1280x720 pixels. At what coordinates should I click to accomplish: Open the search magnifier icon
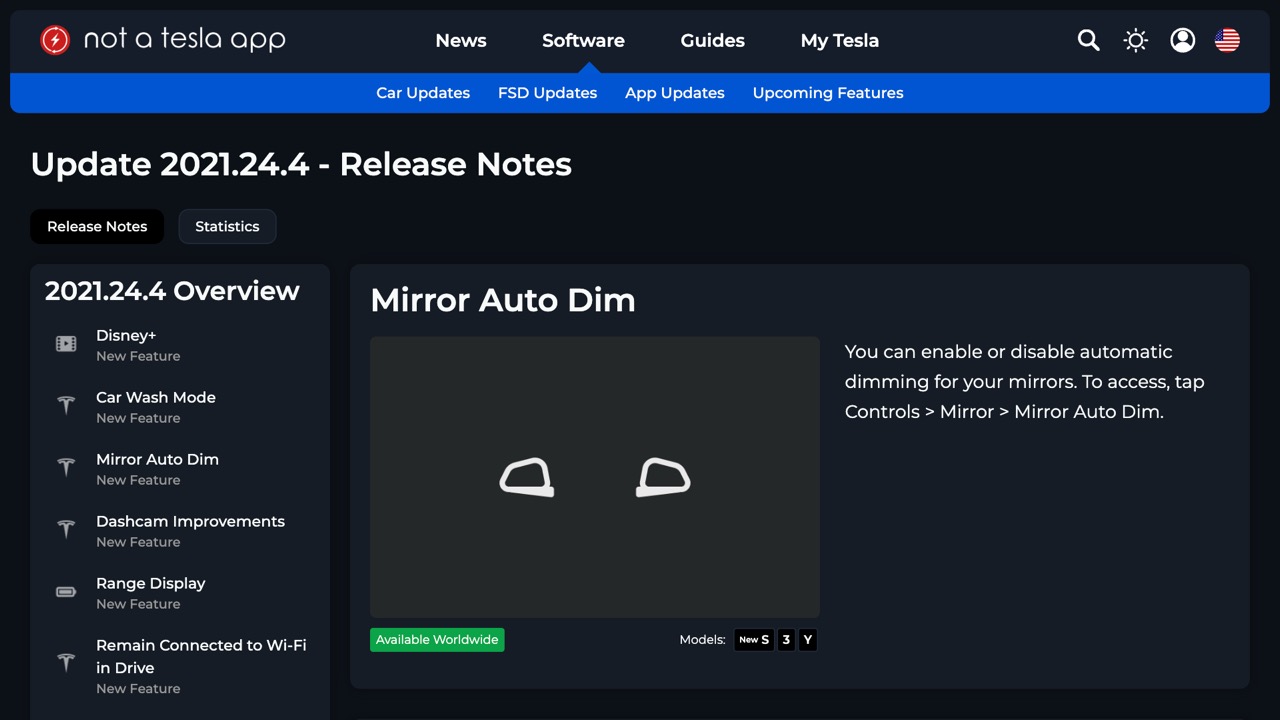[x=1088, y=40]
